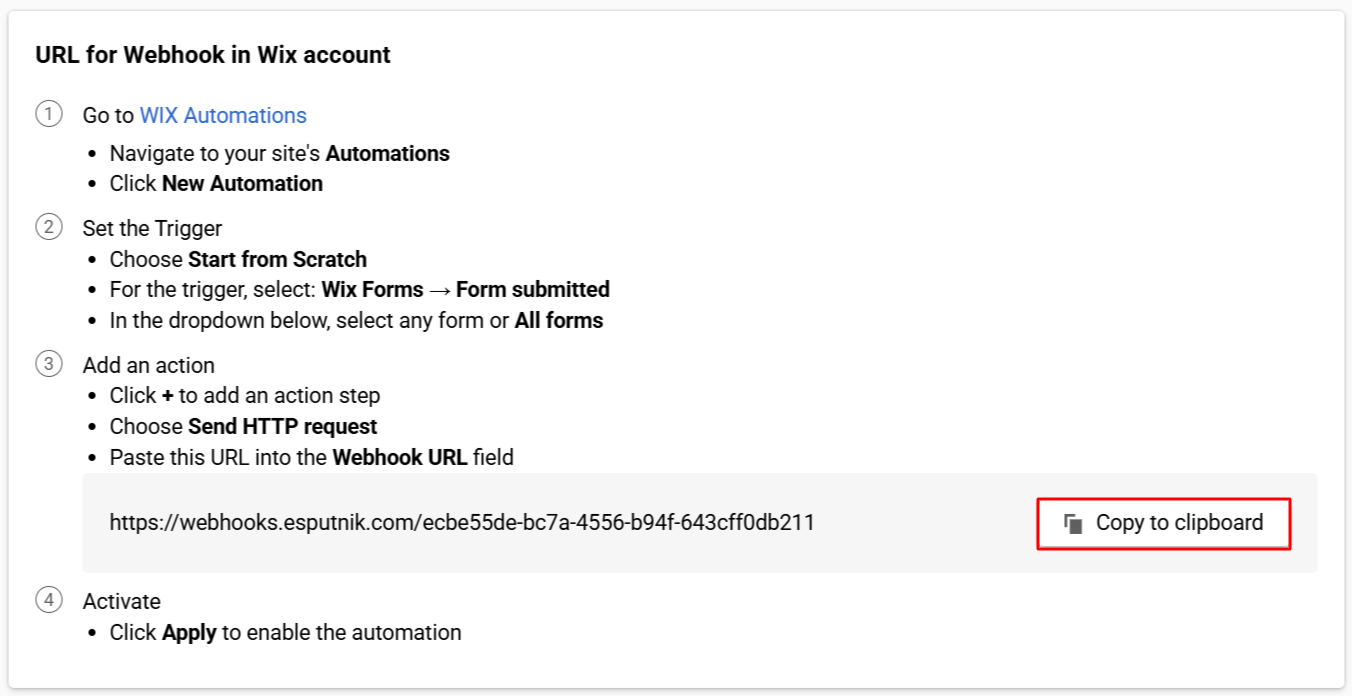
Task: Click the bold Start from Scratch text
Action: pyautogui.click(x=277, y=260)
